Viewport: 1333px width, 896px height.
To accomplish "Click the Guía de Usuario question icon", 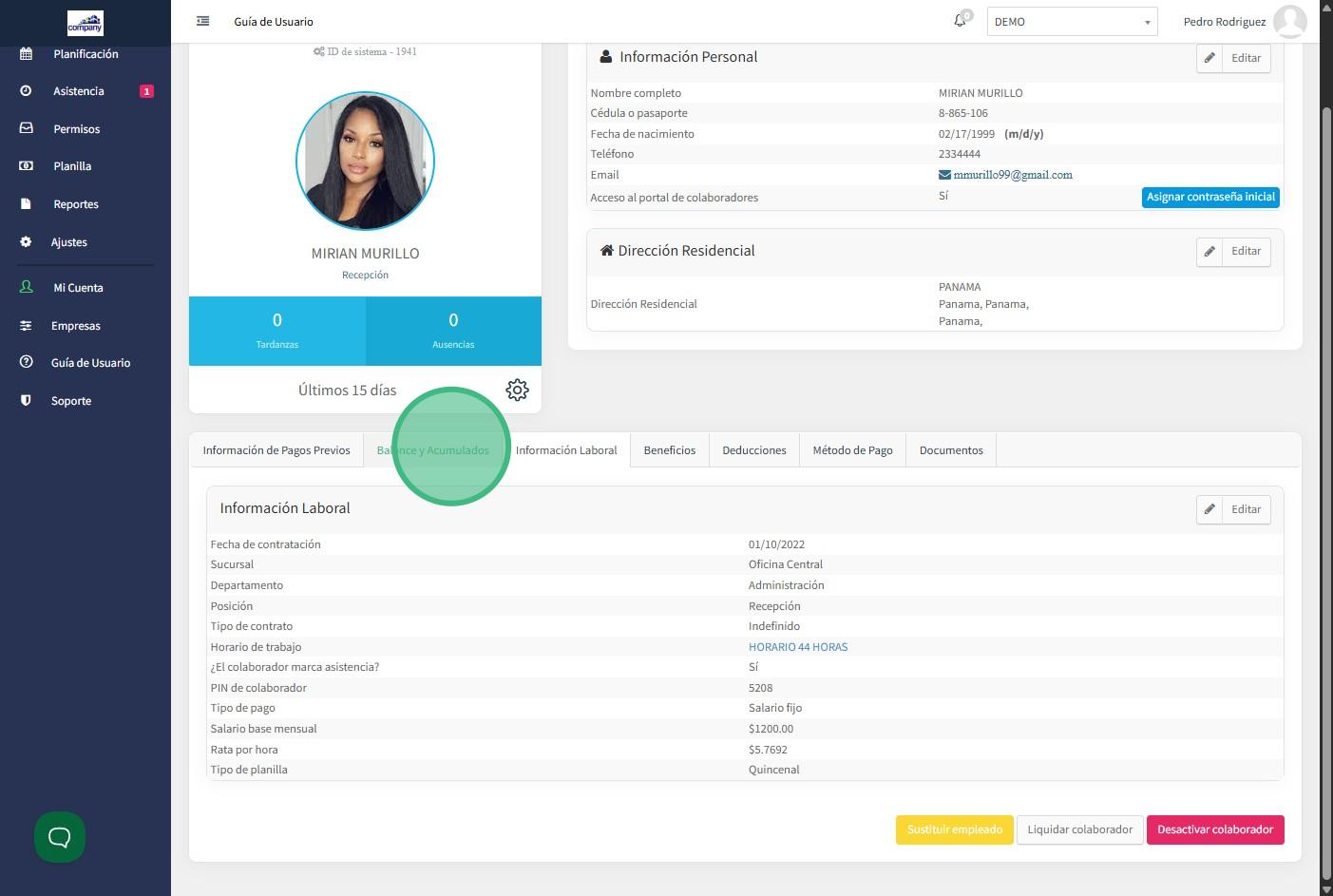I will [x=26, y=363].
